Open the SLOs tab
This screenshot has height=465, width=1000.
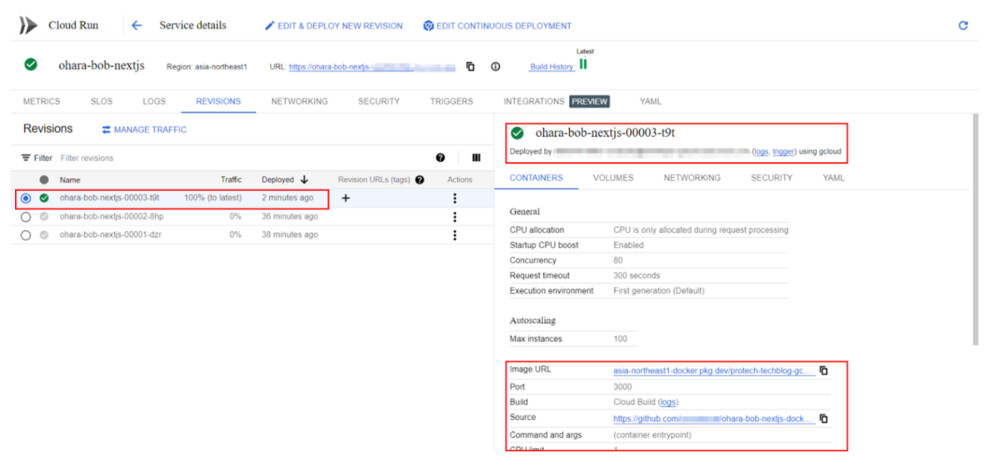click(101, 101)
